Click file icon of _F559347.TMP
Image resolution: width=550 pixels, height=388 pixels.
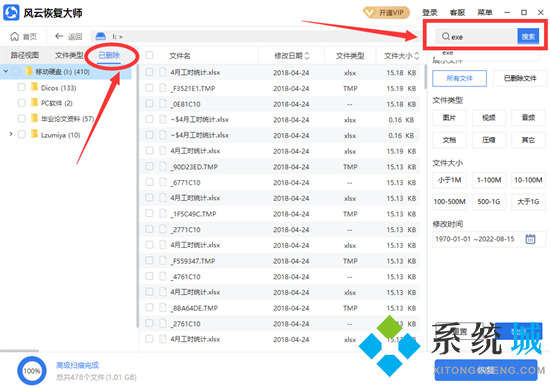pos(162,261)
